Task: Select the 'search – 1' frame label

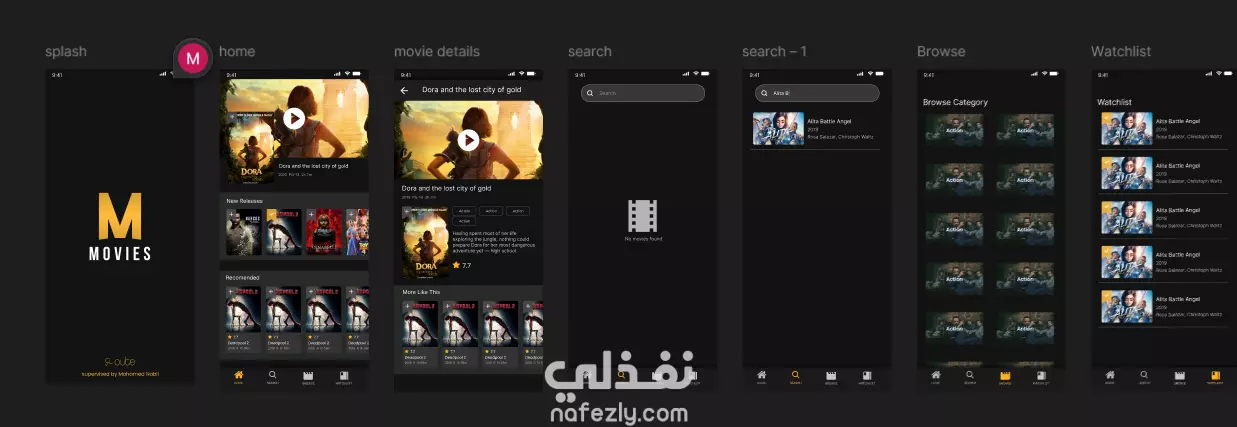Action: tap(774, 51)
